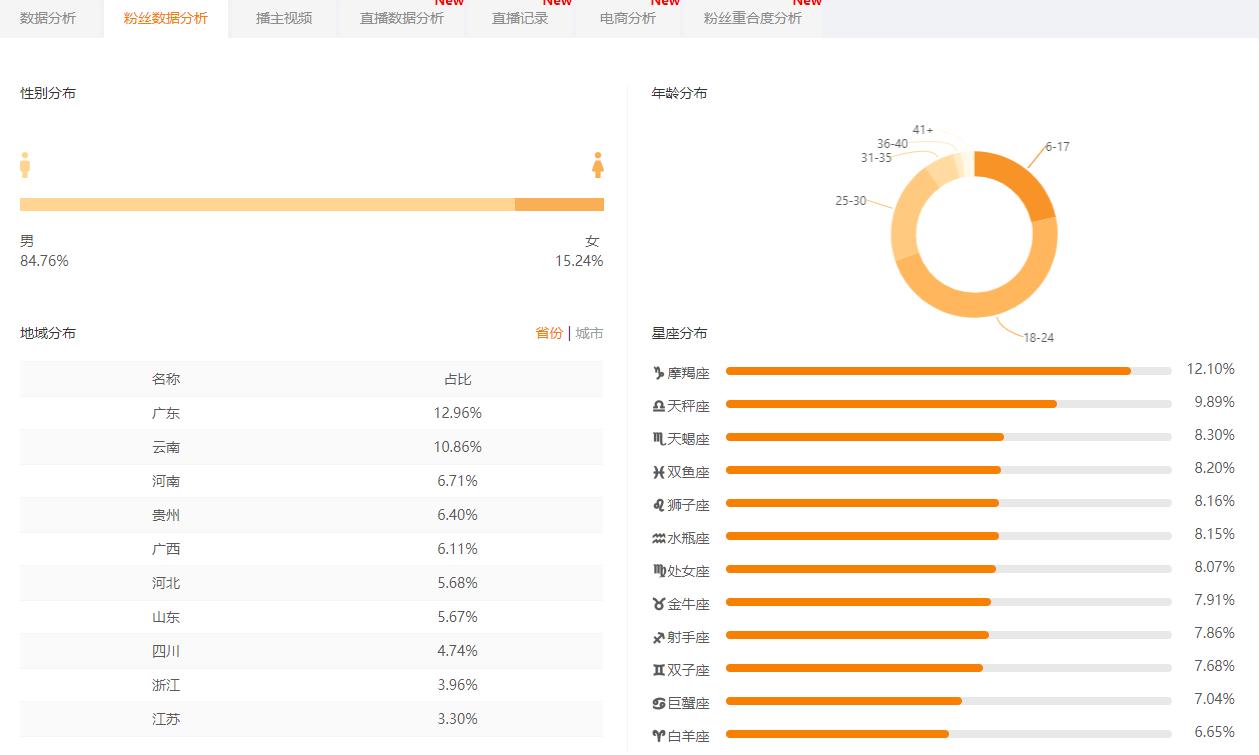Viewport: 1259px width, 755px height.
Task: Open the 电商分析 tab
Action: point(627,18)
